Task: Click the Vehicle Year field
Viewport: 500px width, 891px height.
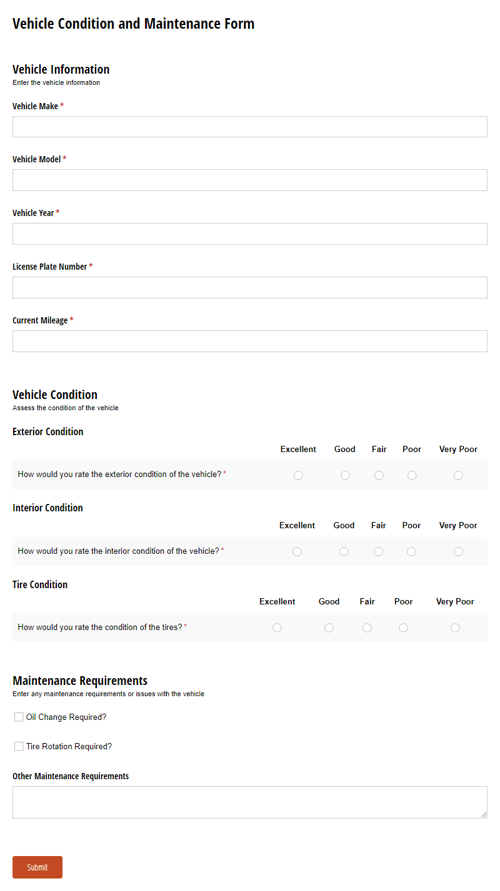Action: 249,234
